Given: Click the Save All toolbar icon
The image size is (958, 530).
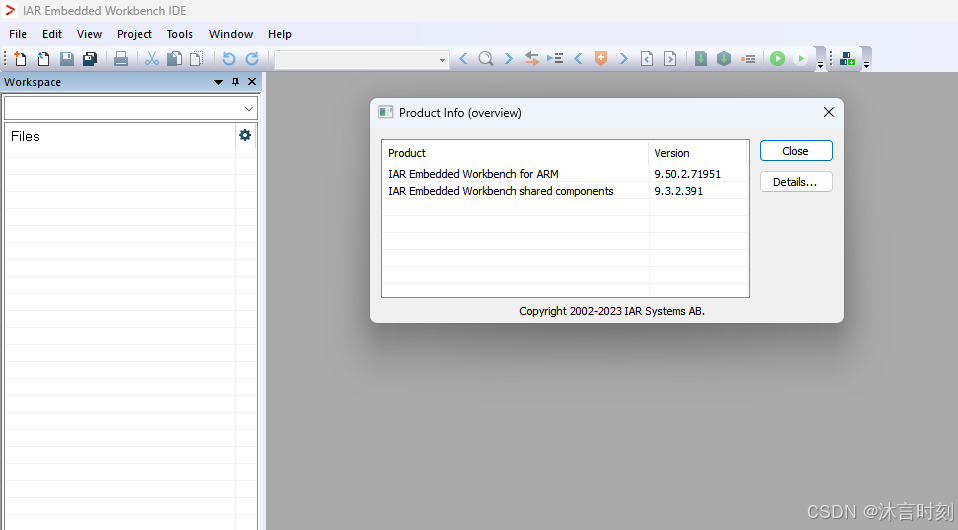Looking at the screenshot, I should pos(90,59).
